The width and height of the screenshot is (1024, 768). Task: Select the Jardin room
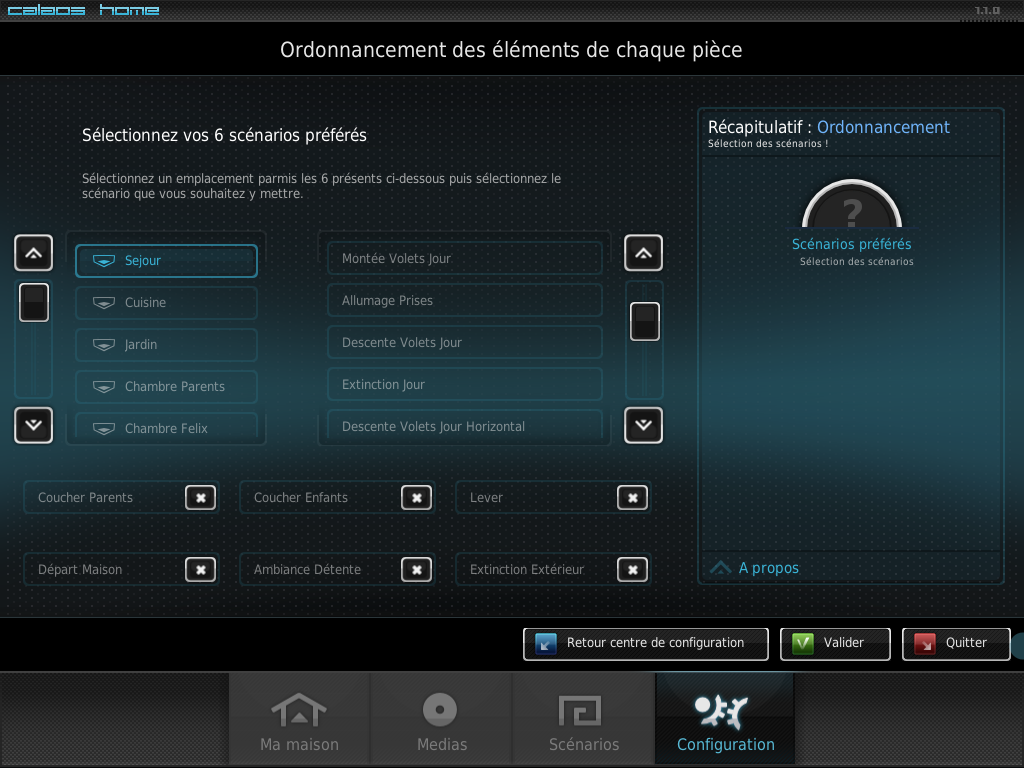[167, 344]
